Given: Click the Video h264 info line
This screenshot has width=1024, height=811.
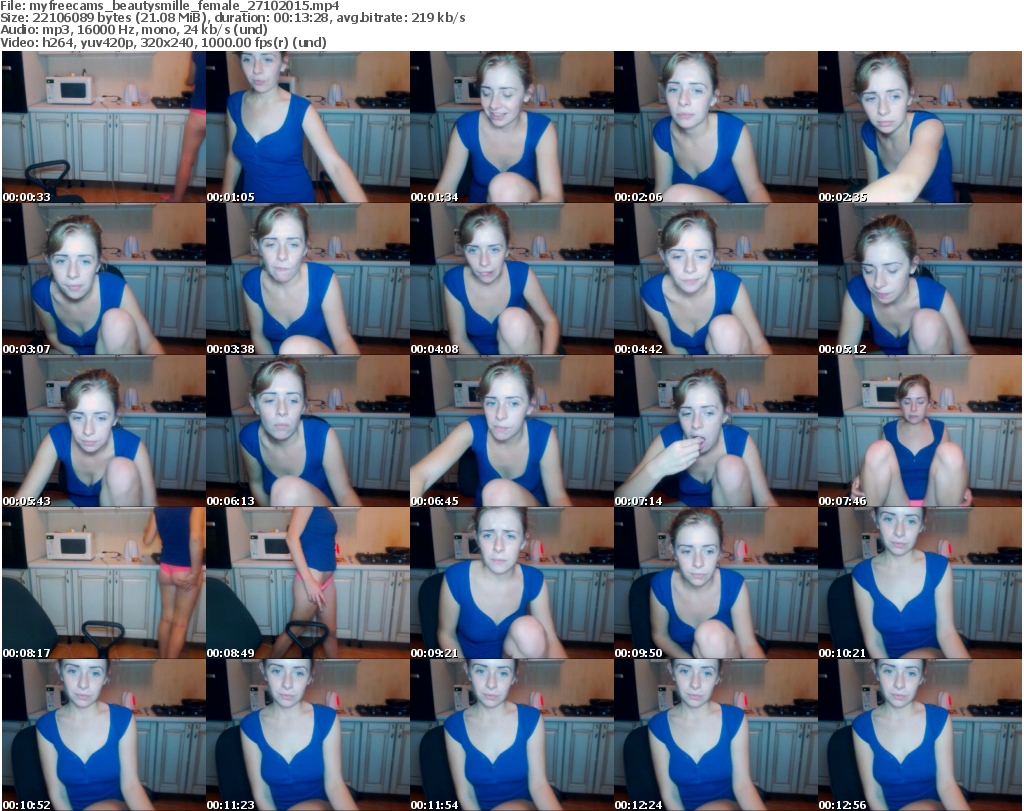Looking at the screenshot, I should pyautogui.click(x=163, y=42).
